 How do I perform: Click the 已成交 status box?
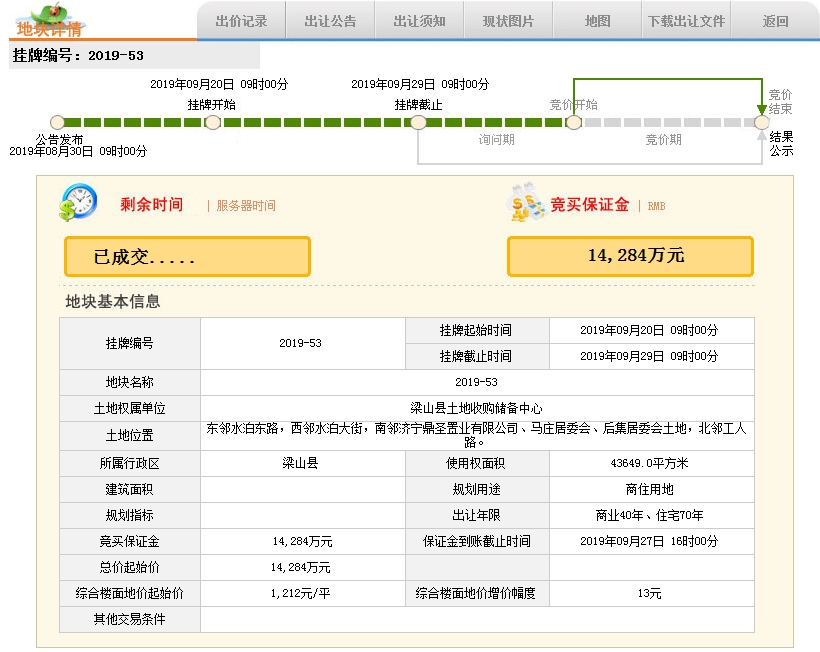[x=187, y=257]
